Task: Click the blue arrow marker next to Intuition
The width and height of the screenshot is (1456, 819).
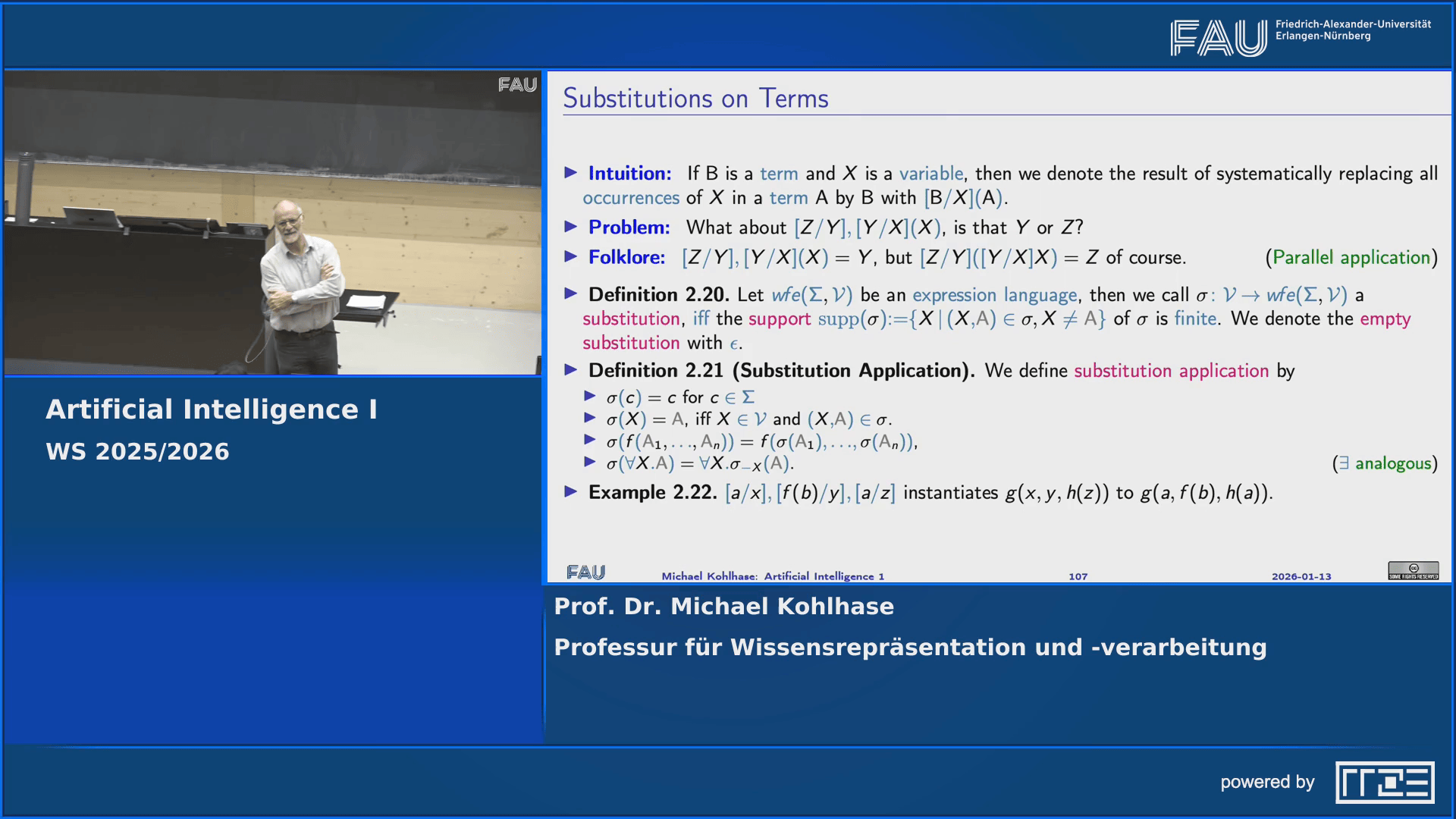Action: (572, 173)
